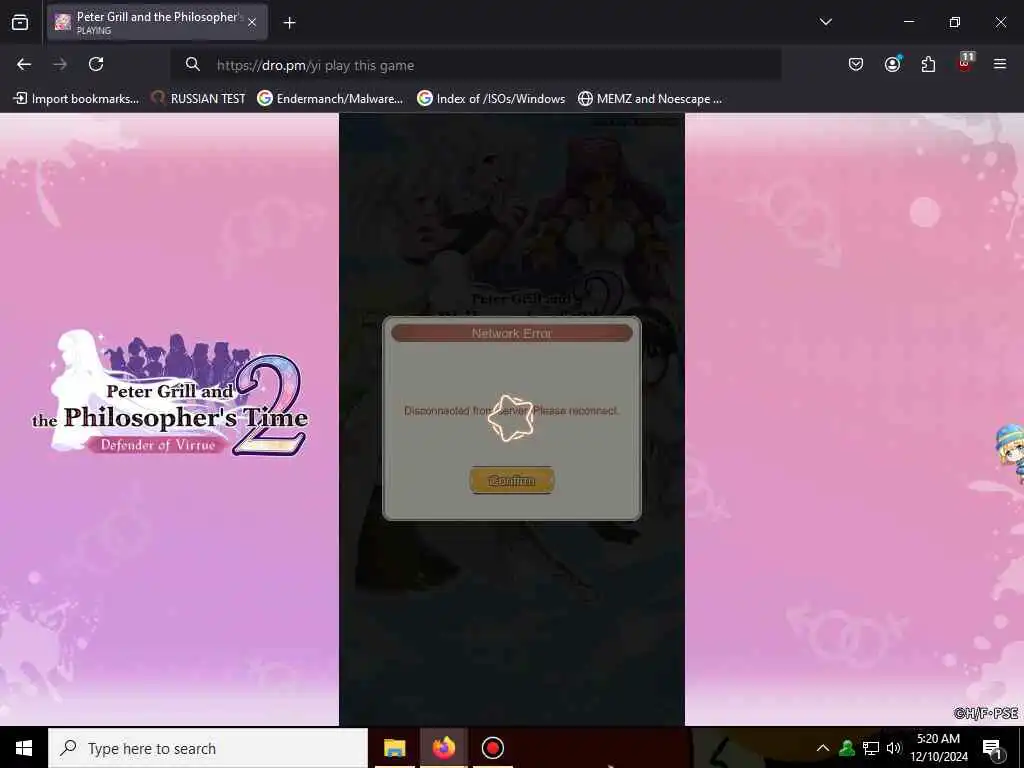
Task: Click the Firefox taskbar icon
Action: pyautogui.click(x=443, y=748)
